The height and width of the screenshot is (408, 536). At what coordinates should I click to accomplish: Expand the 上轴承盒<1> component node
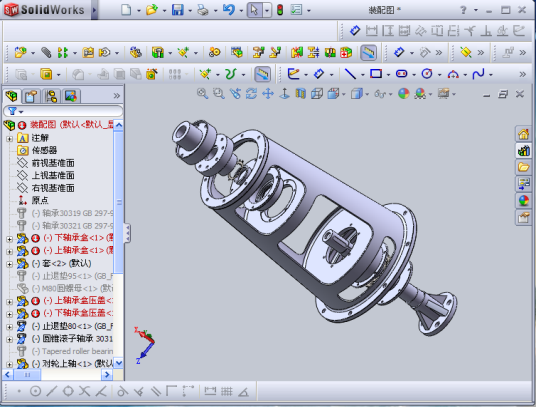(10, 251)
